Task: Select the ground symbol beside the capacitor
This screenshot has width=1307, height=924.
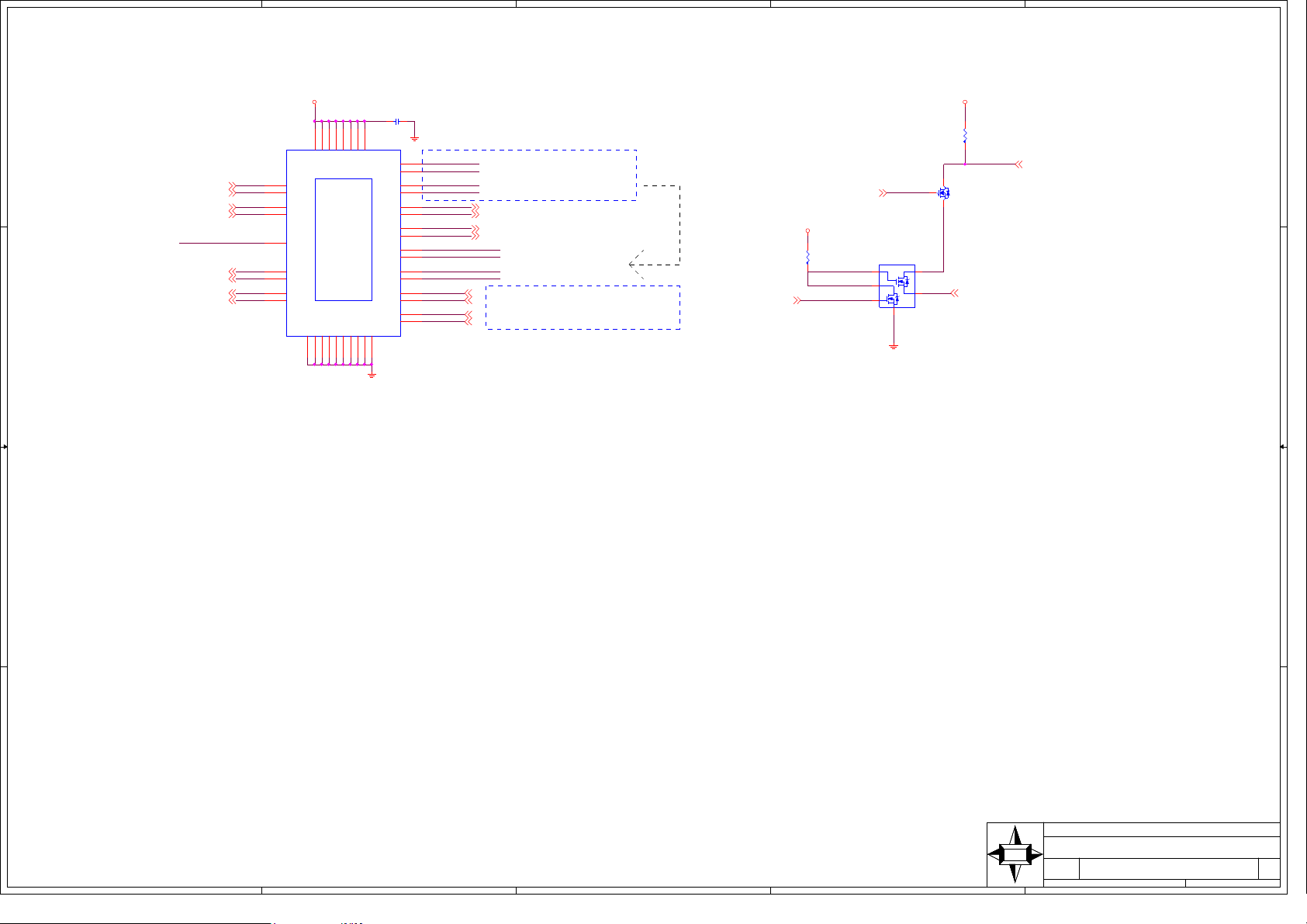Action: tap(415, 138)
